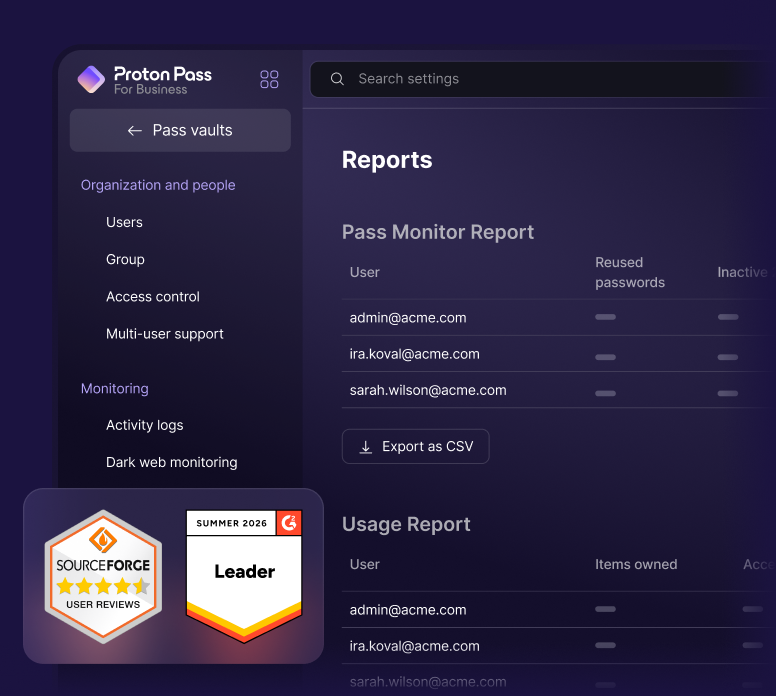
Task: Click the Items owned column header
Action: (636, 564)
